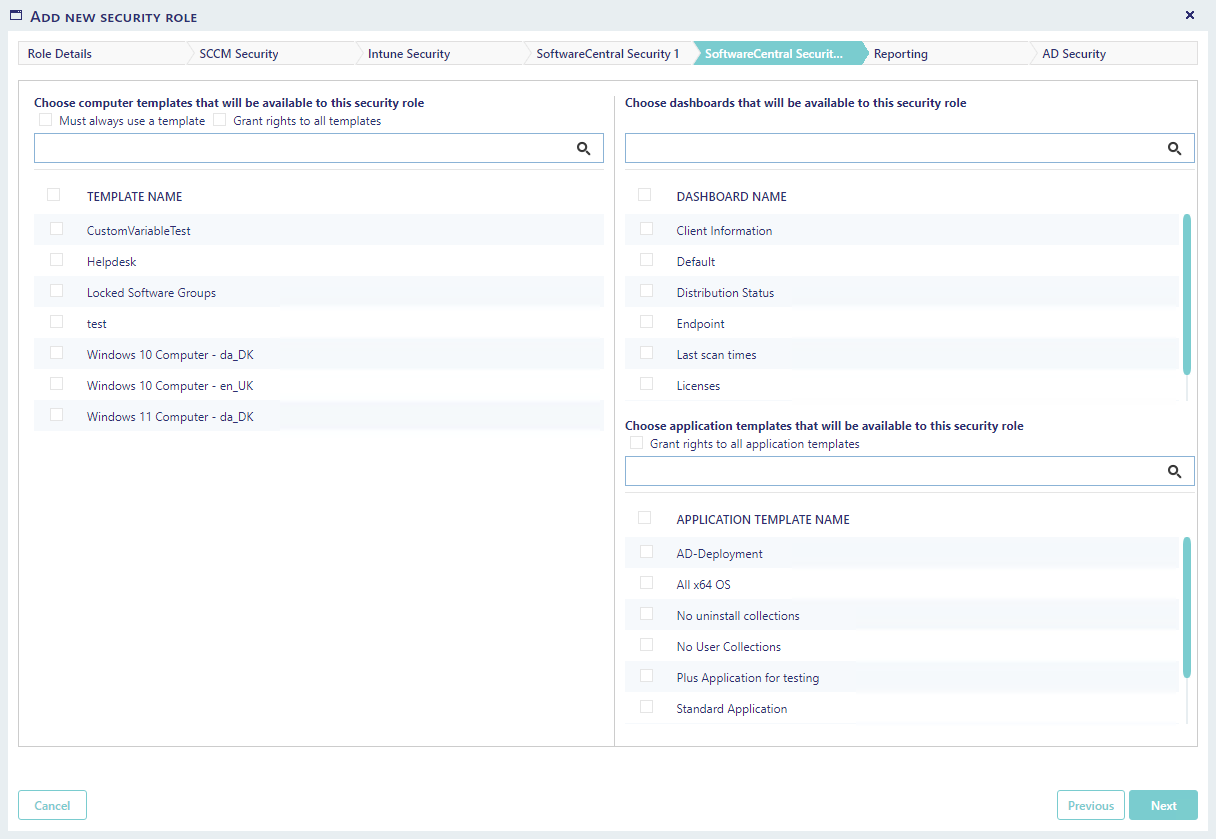
Task: Go back with the Previous button
Action: (x=1090, y=806)
